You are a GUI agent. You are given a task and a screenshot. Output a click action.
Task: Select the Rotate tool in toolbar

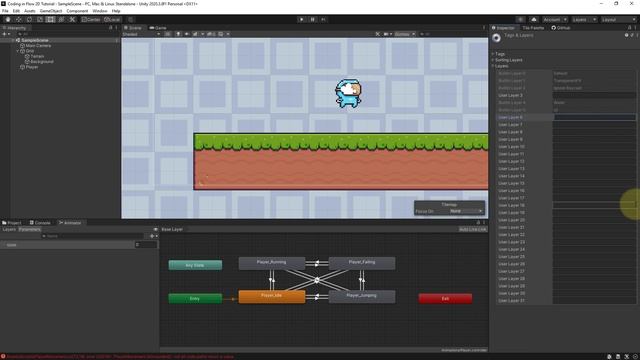pyautogui.click(x=29, y=19)
